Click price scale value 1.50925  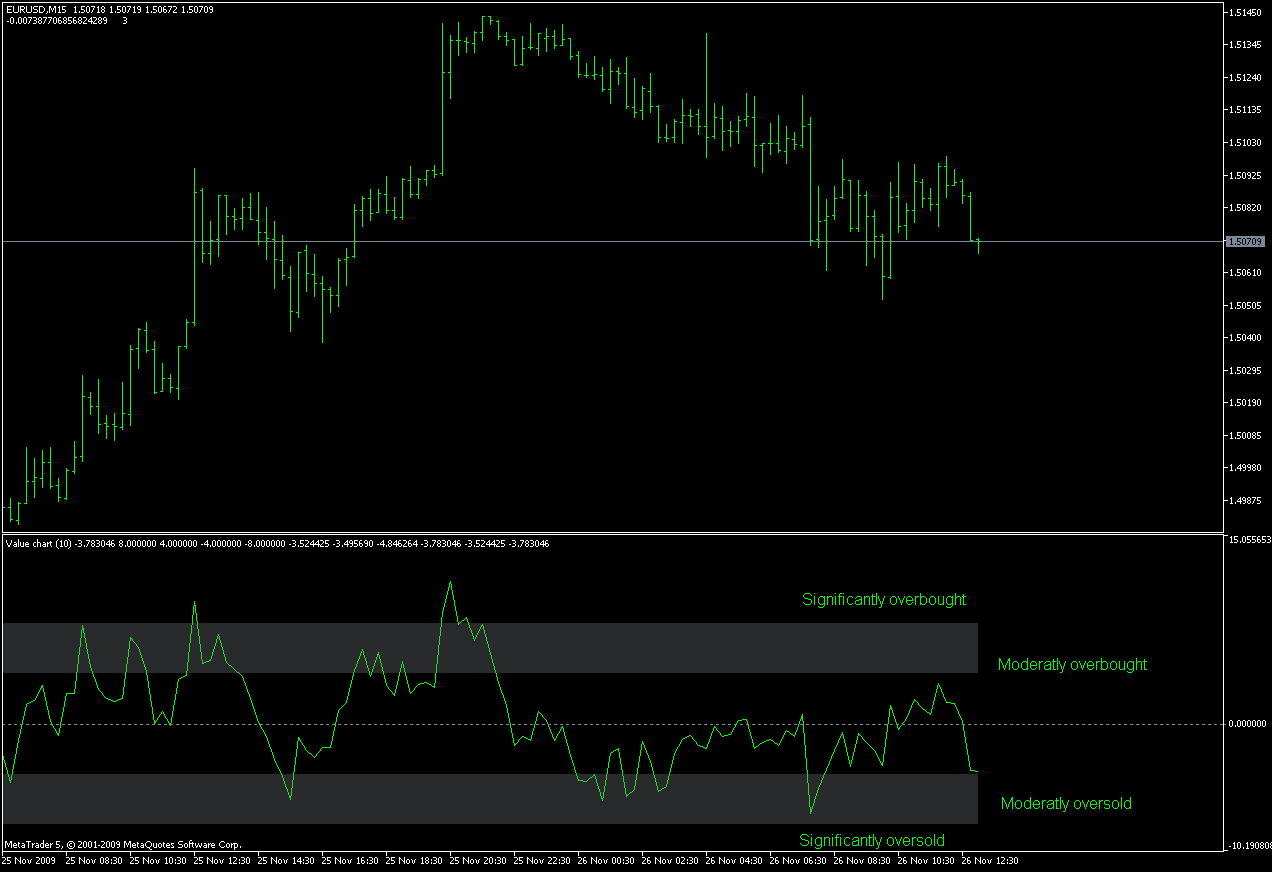click(x=1246, y=176)
